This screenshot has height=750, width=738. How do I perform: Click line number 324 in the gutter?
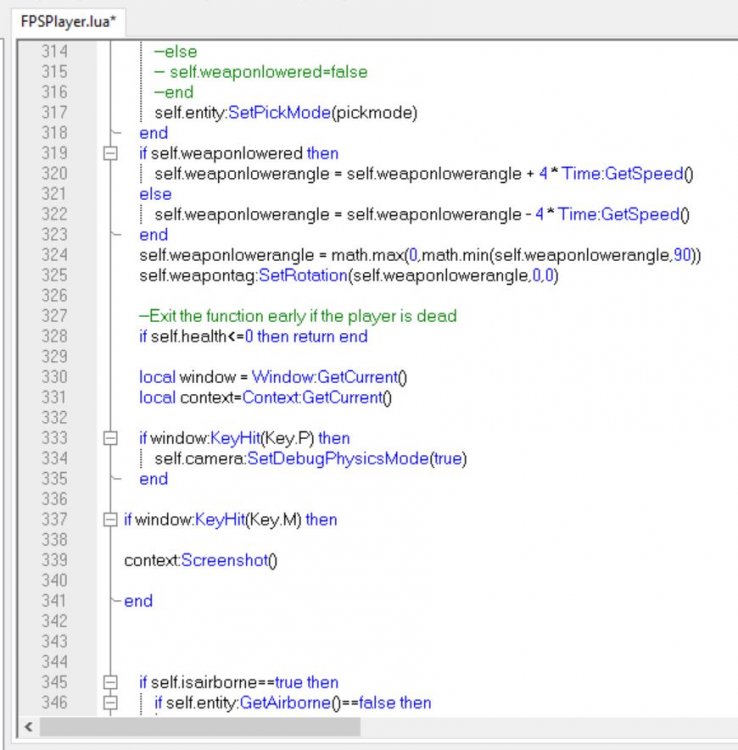55,255
